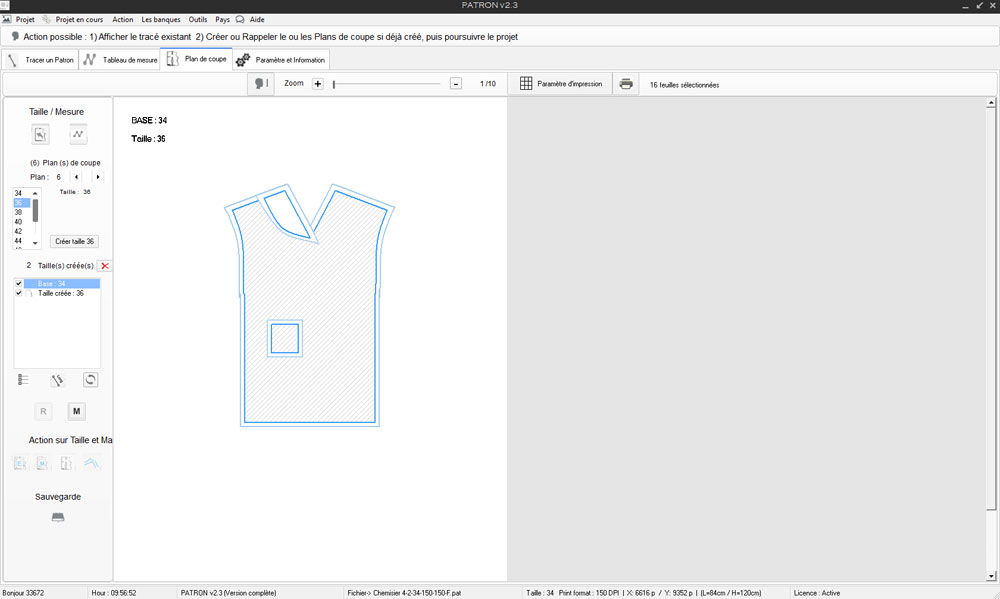Go to next Plan with right arrow
The image size is (1000, 599).
coord(97,177)
